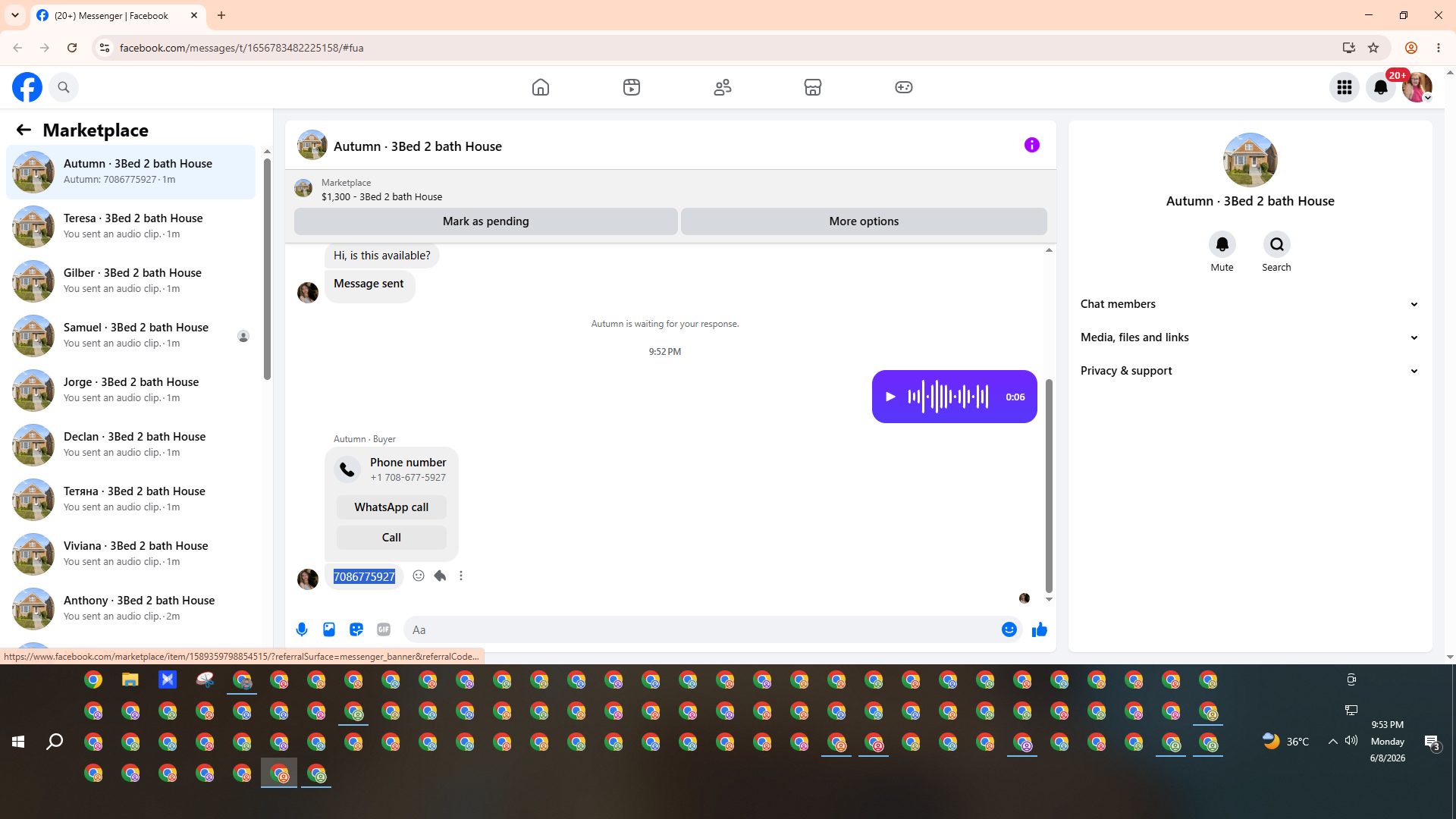Open Samuel's 3Bed 2 bath House chat

(x=130, y=335)
